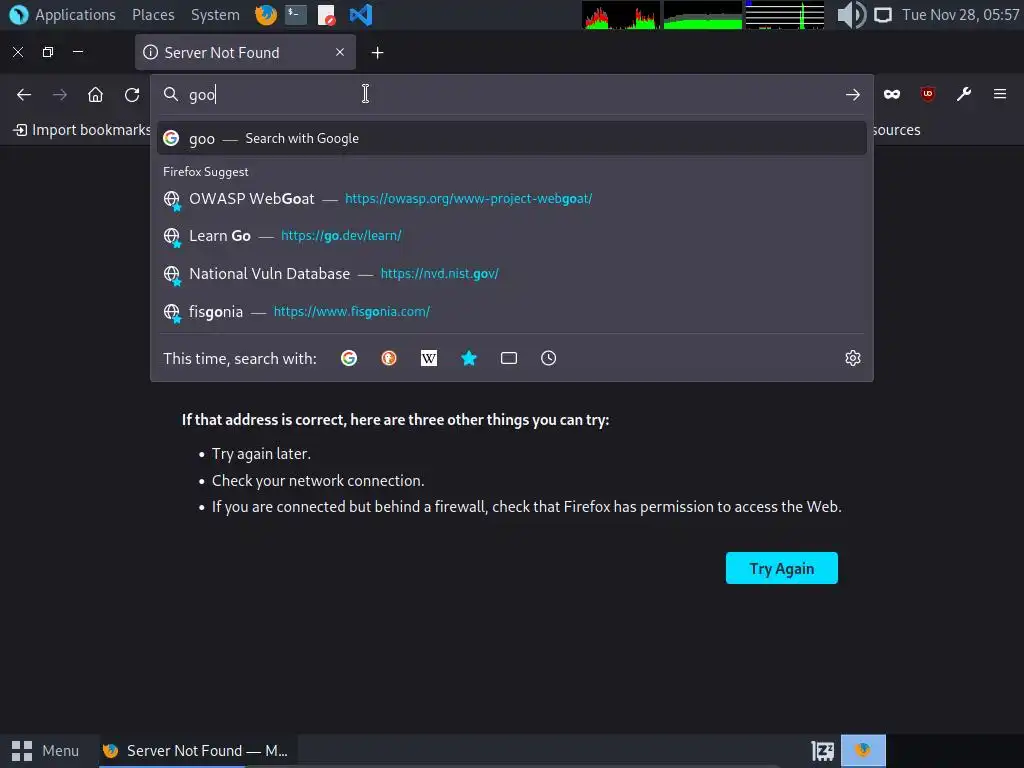This screenshot has height=768, width=1024.
Task: Click the sleep indicator in bottom panel
Action: (x=822, y=751)
